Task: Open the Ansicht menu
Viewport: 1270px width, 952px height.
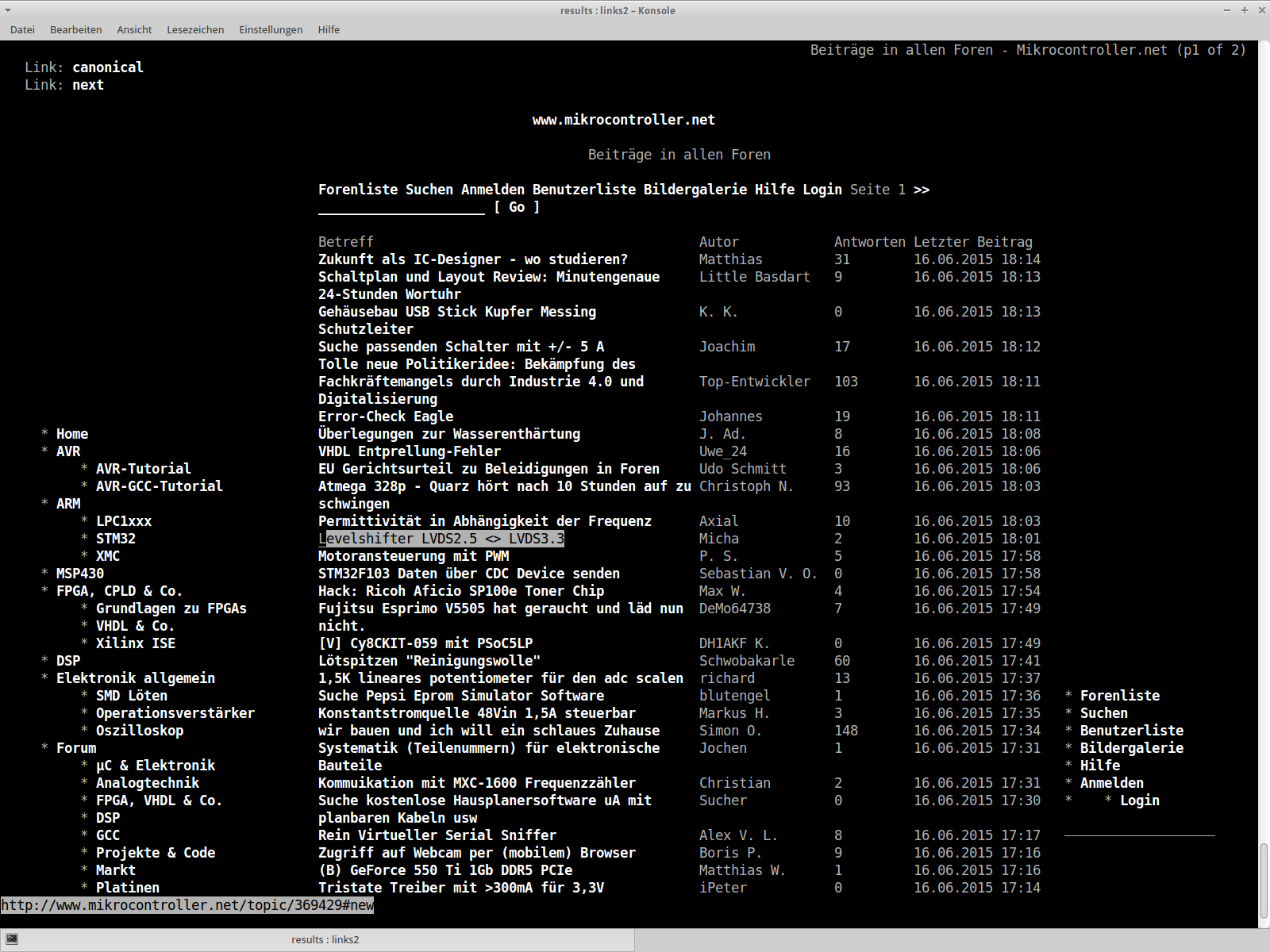Action: tap(133, 29)
